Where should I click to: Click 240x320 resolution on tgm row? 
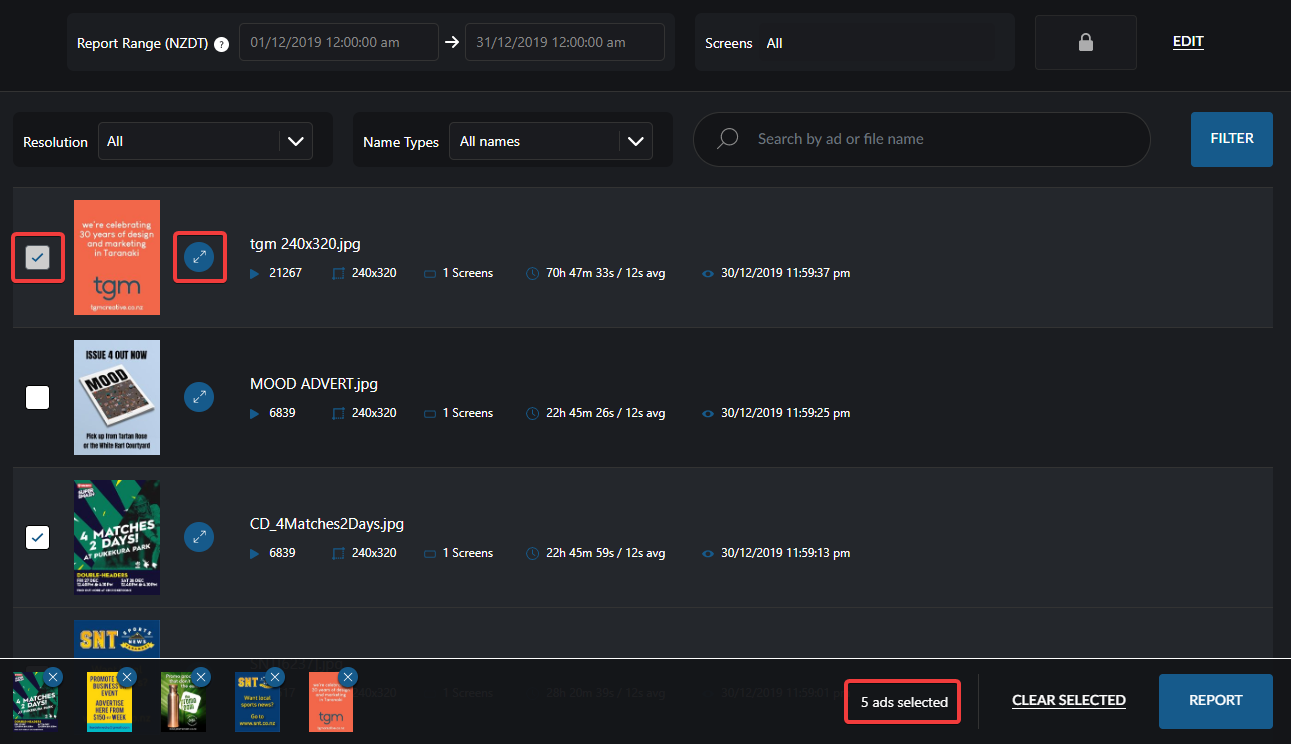tap(374, 273)
